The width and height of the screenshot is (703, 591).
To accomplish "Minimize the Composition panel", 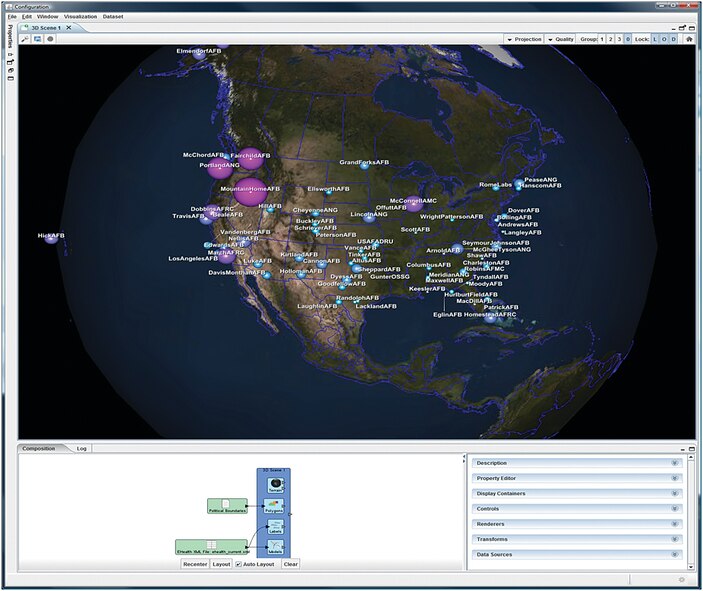I will point(682,449).
